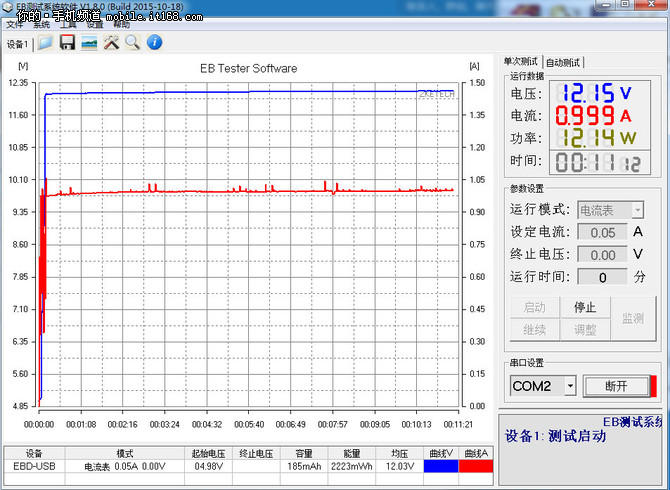Click the 能量 column header

pyautogui.click(x=352, y=453)
